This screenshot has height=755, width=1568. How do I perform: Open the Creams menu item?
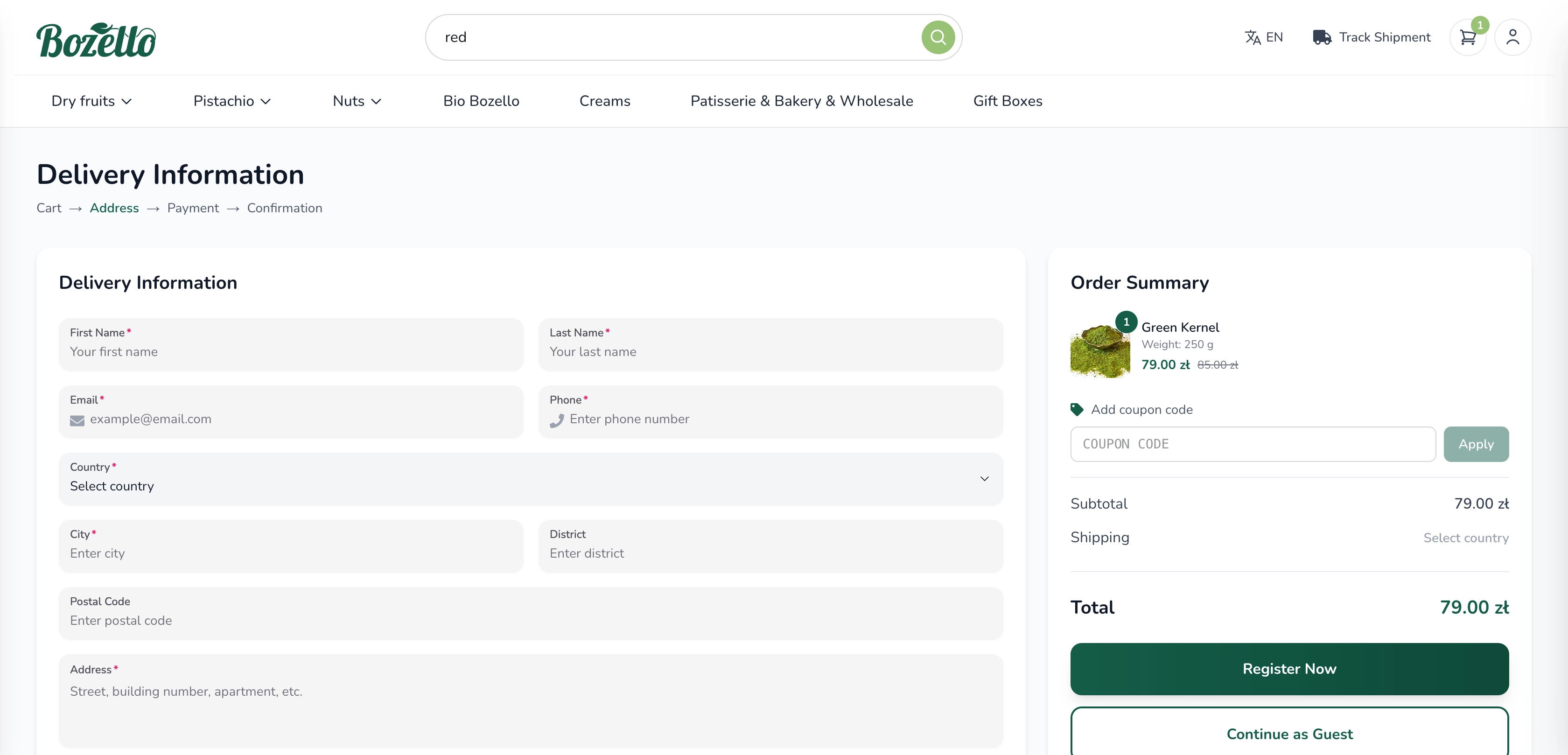coord(604,101)
